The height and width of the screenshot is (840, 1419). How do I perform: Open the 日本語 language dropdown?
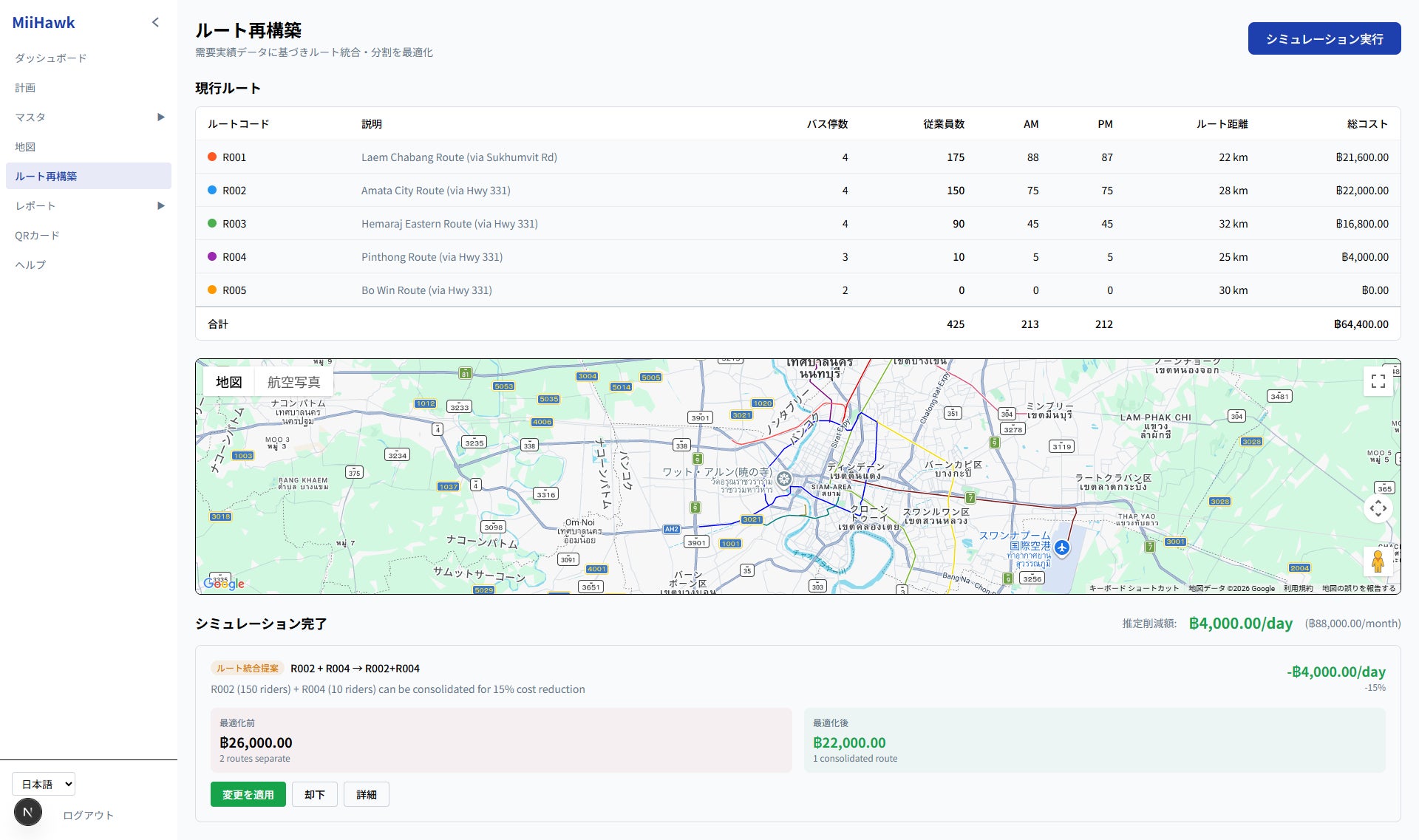tap(44, 784)
